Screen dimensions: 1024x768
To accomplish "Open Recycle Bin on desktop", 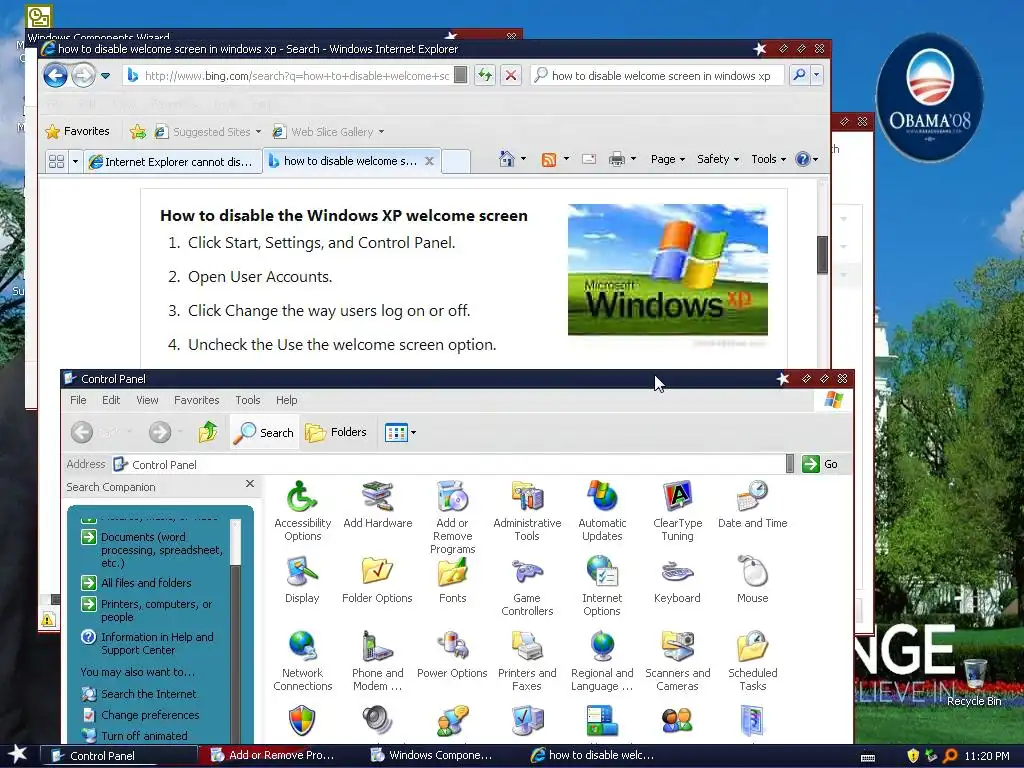I will pyautogui.click(x=974, y=682).
